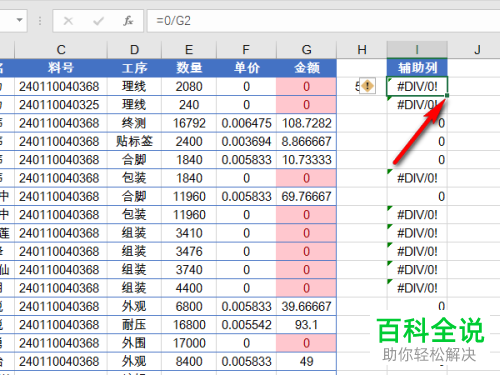Open the insert function fx button
500x375 pixels.
[x=128, y=21]
